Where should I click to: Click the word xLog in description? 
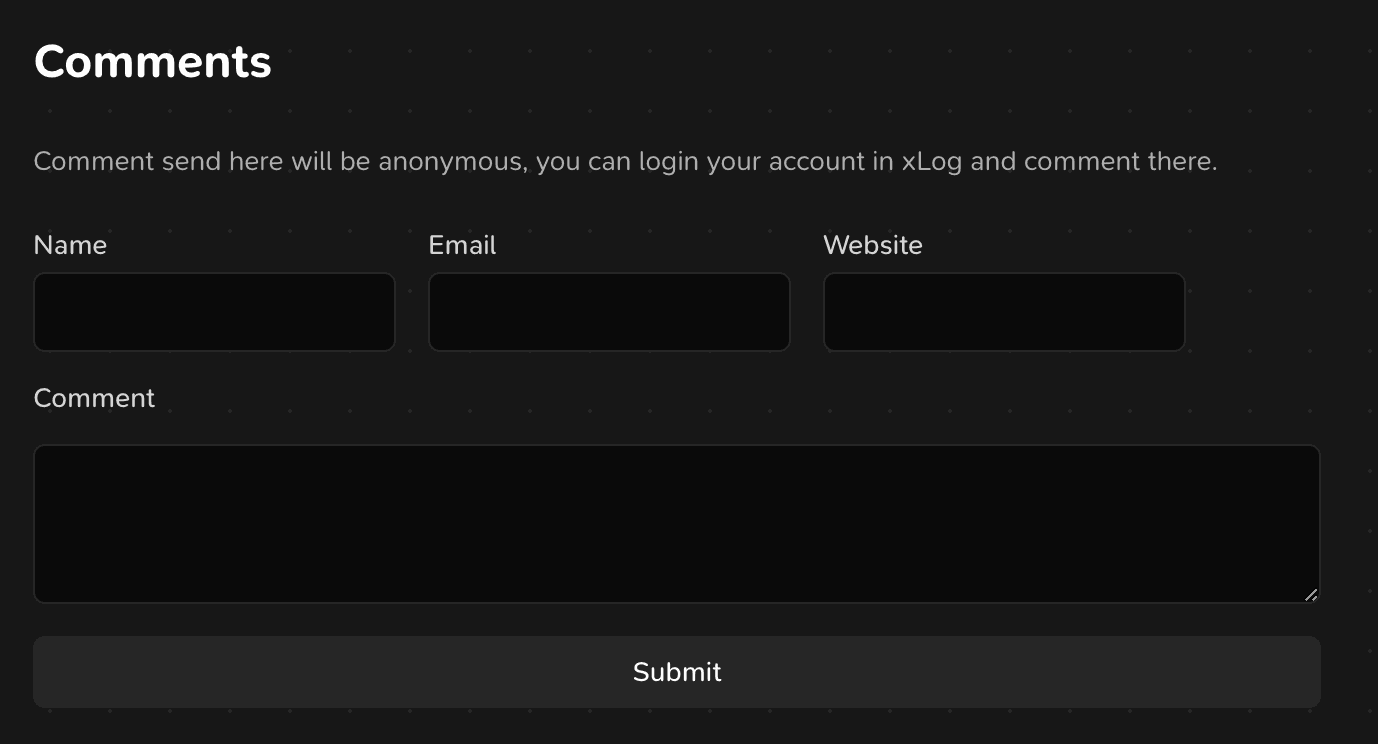point(931,161)
